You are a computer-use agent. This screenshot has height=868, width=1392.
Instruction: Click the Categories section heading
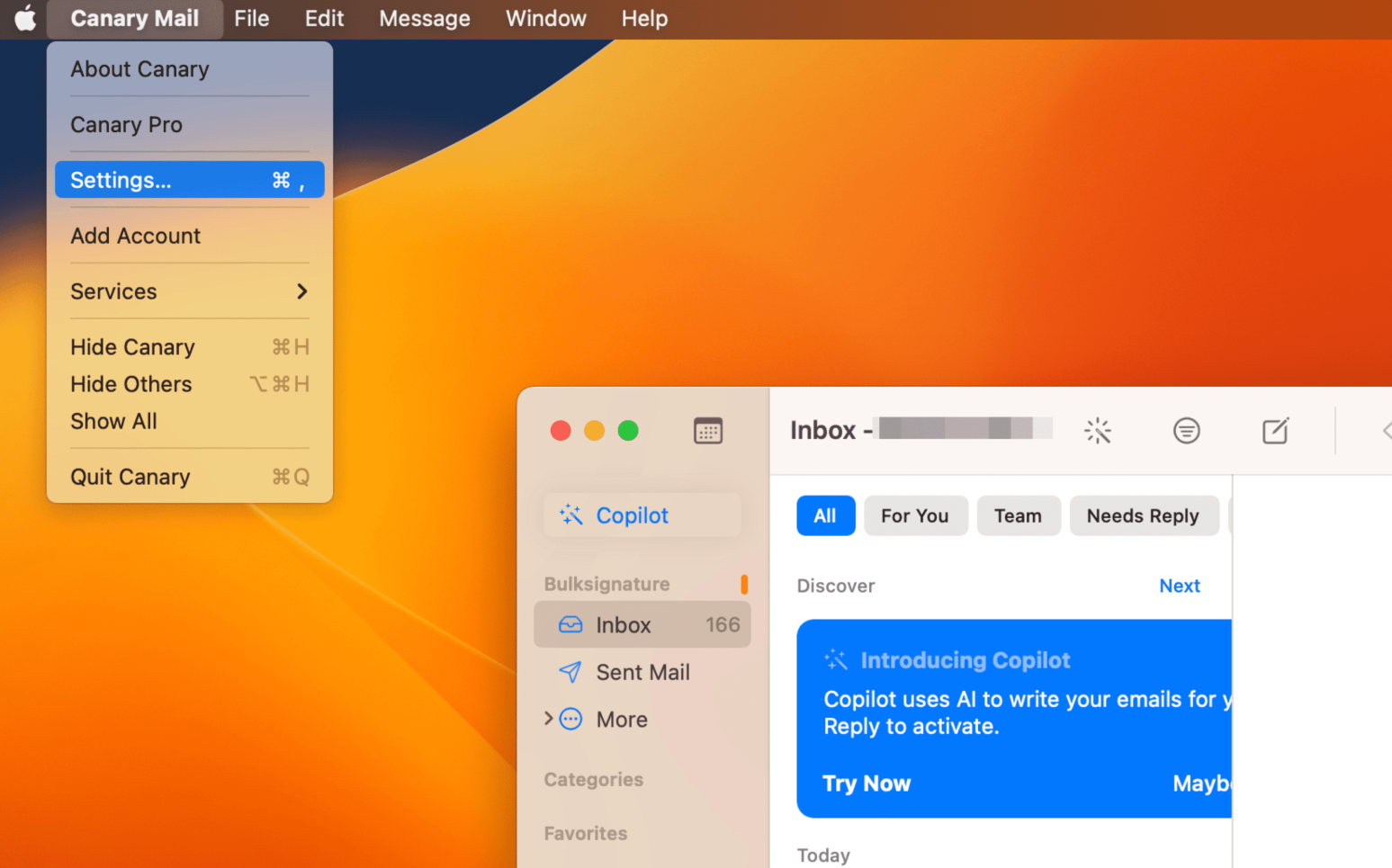[x=593, y=780]
